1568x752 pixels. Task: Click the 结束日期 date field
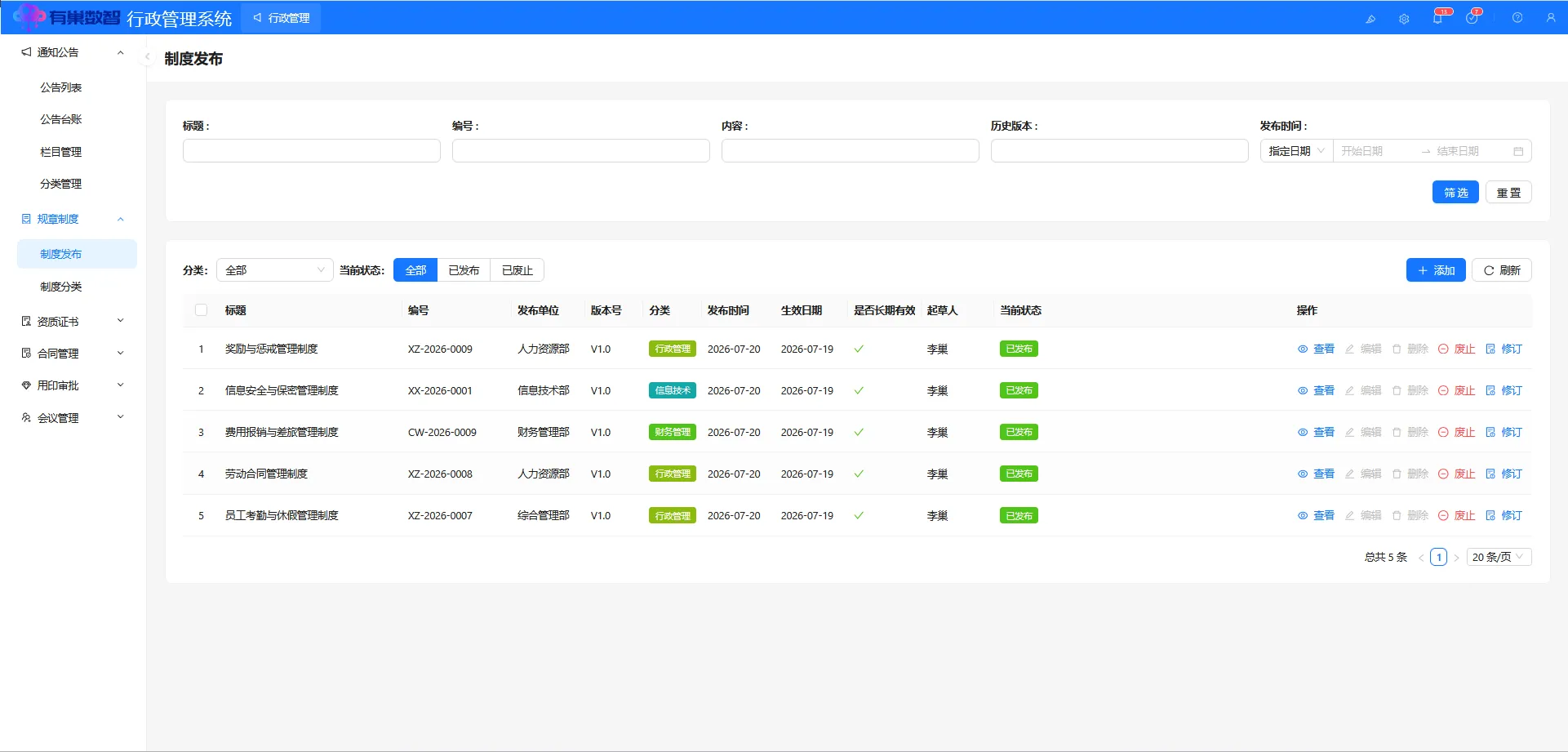click(1469, 151)
